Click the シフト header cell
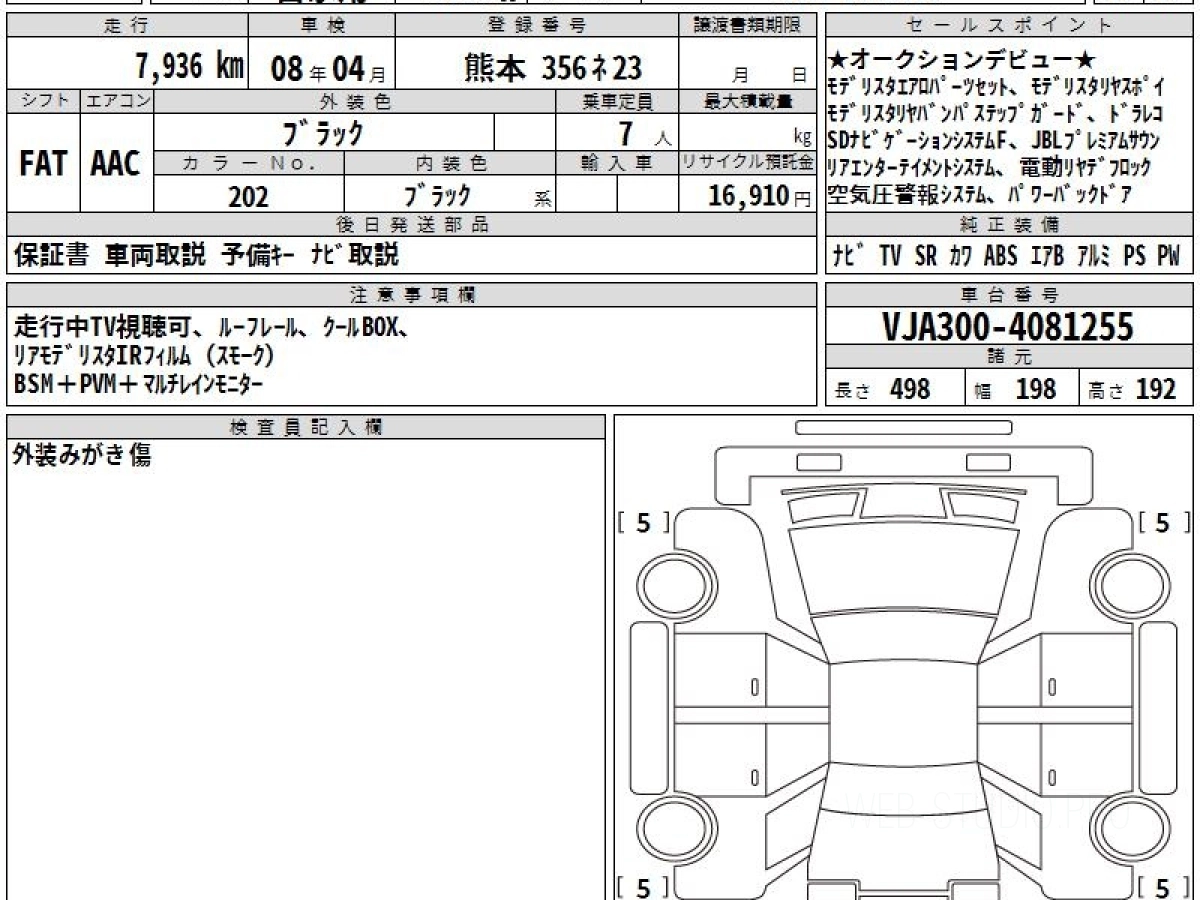Viewport: 1200px width, 900px height. click(43, 101)
